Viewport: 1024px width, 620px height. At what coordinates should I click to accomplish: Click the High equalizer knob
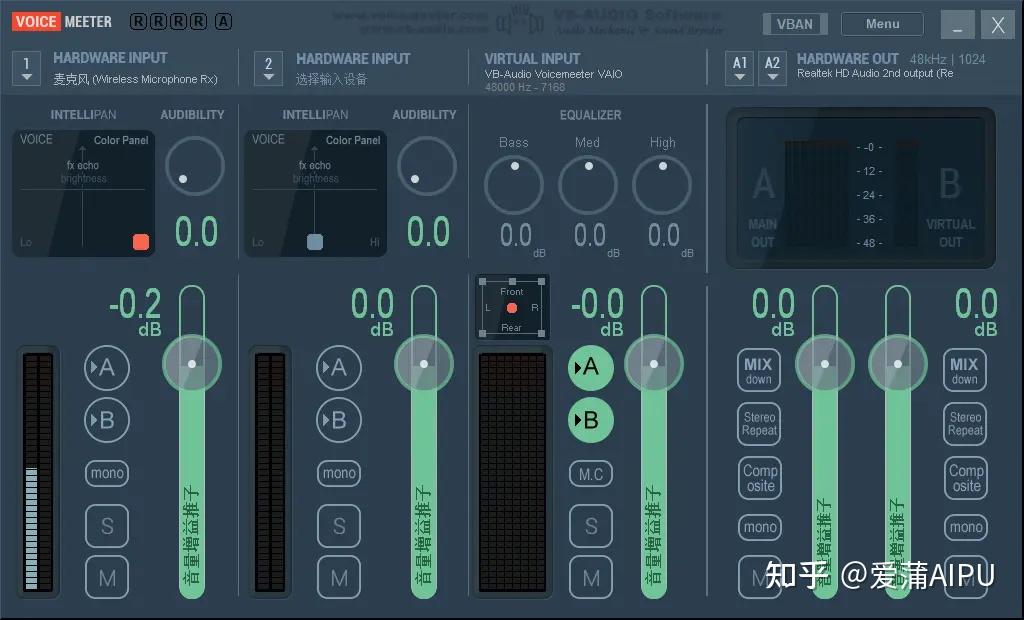point(662,185)
